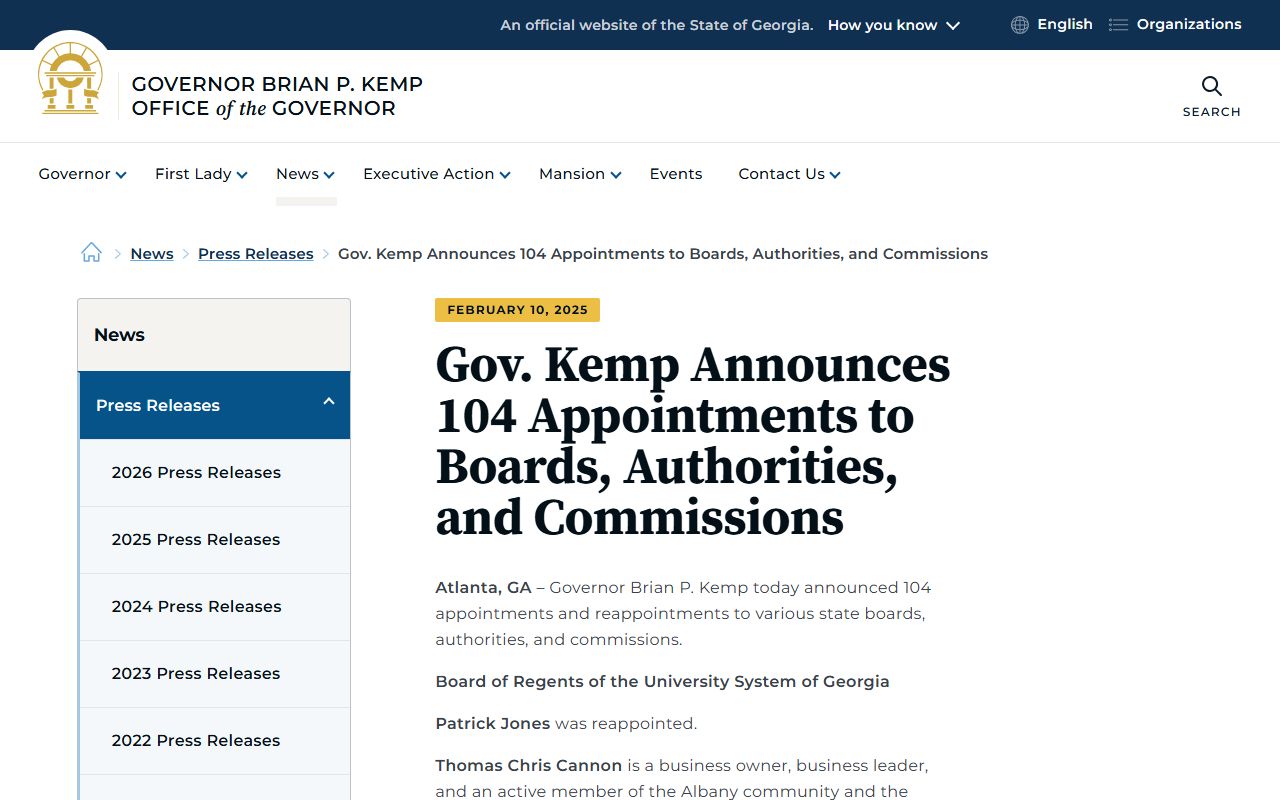
Task: Click the Organizations list icon
Action: pyautogui.click(x=1118, y=25)
